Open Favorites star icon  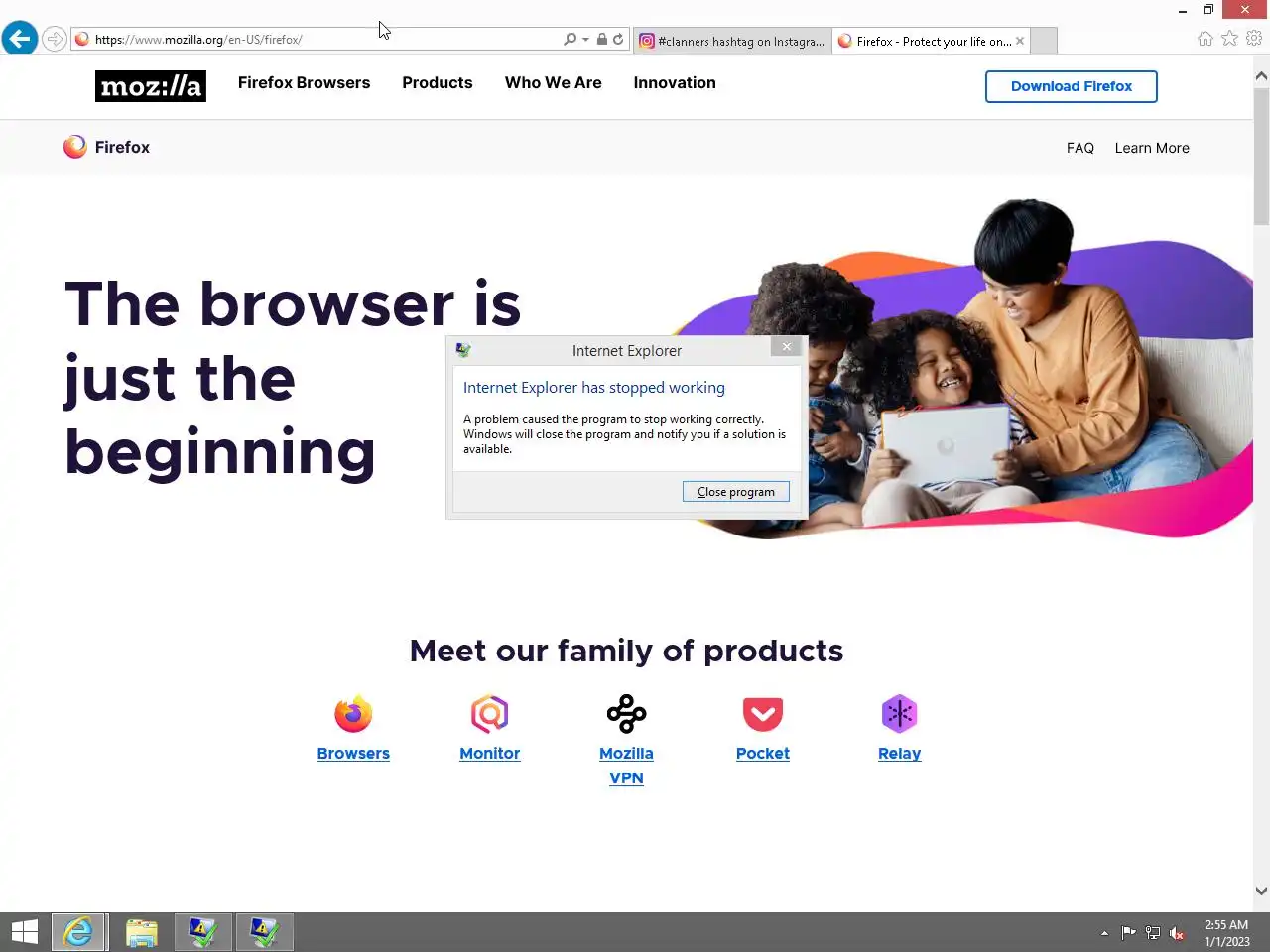(1230, 39)
